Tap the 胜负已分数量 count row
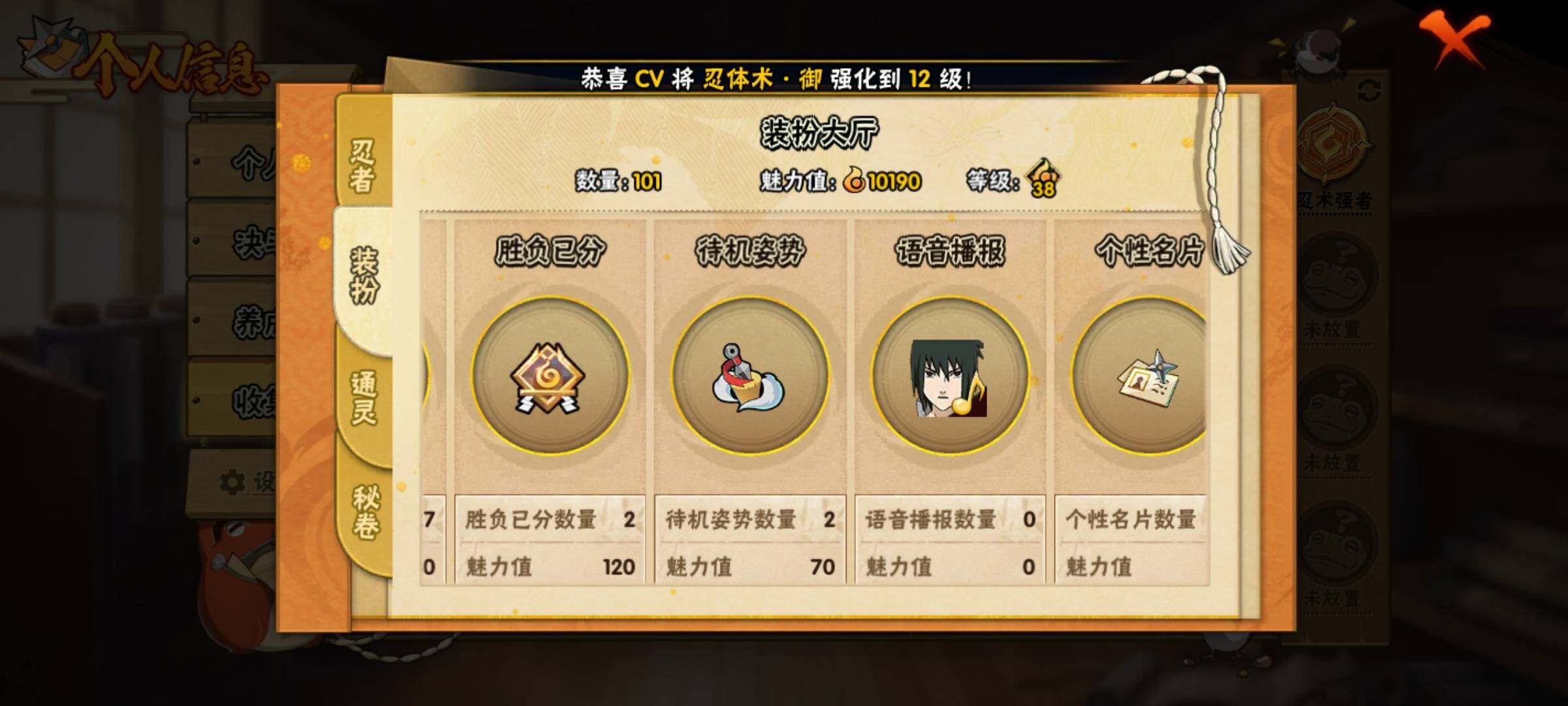Viewport: 1568px width, 706px height. [550, 520]
